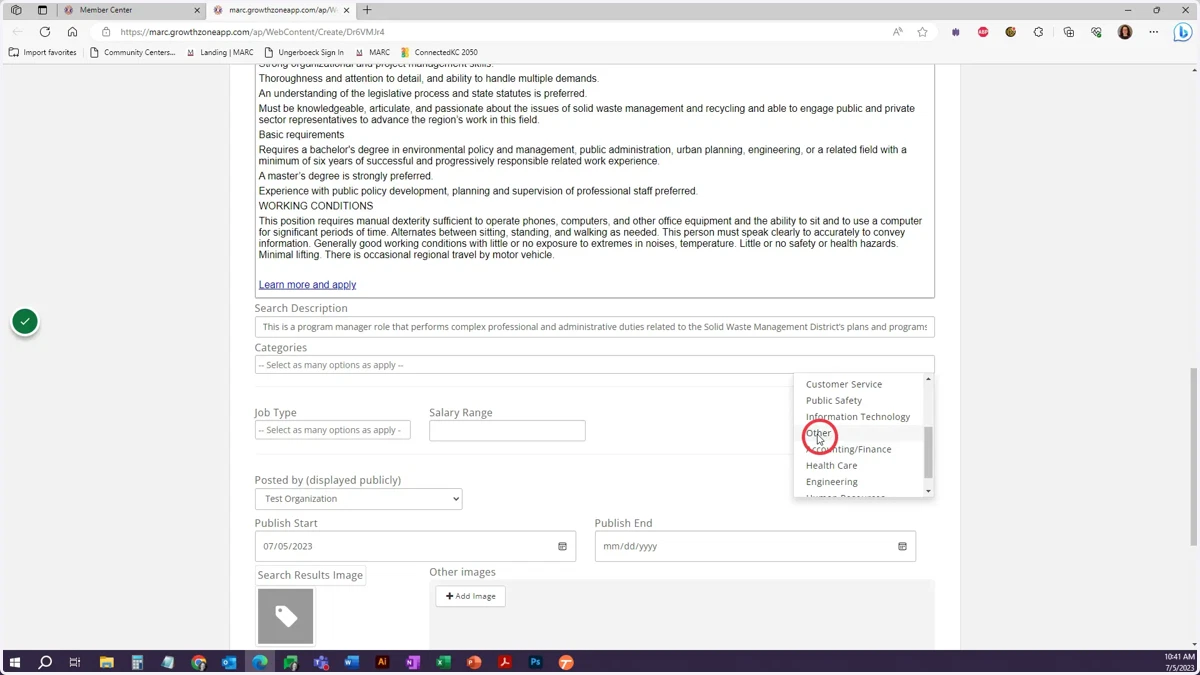Open File Explorer from taskbar

[x=106, y=662]
